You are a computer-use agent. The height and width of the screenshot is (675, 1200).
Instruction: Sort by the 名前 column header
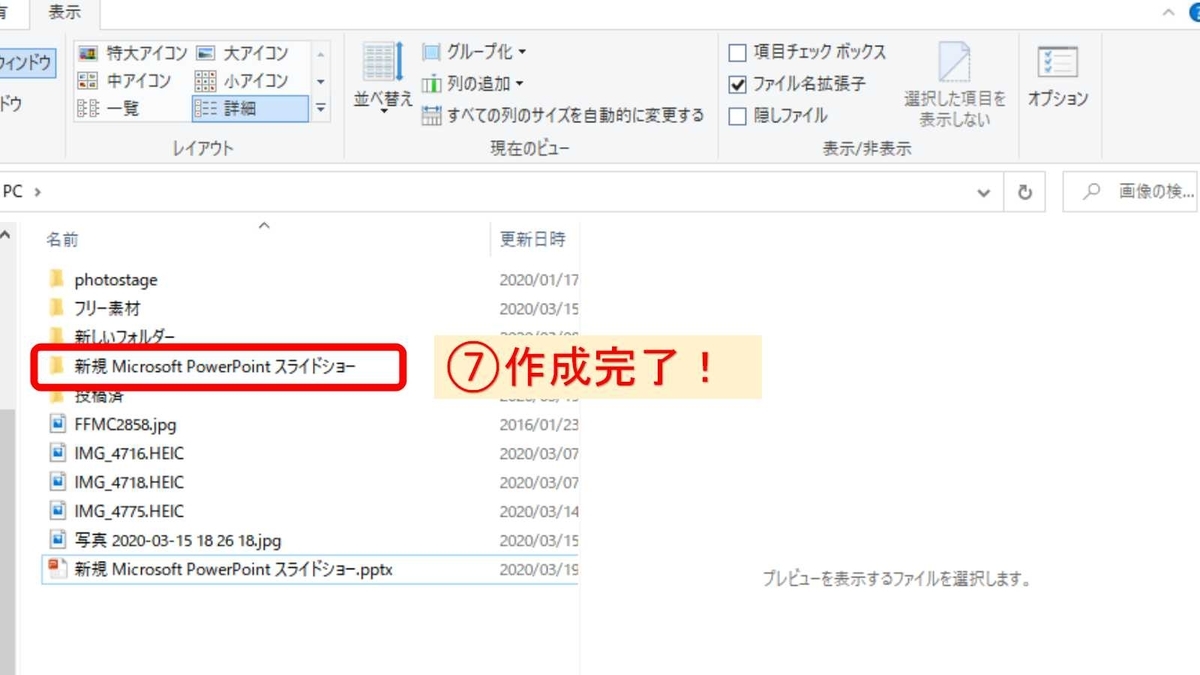[62, 240]
